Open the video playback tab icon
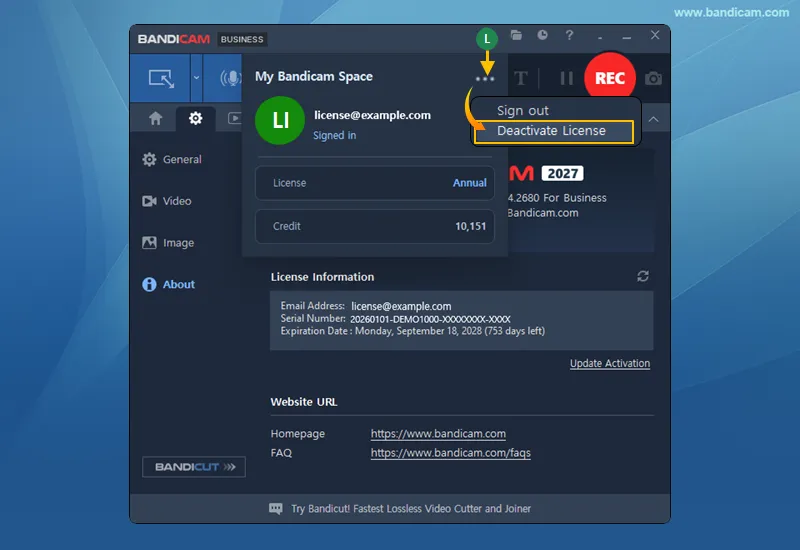The height and width of the screenshot is (550, 800). 234,118
